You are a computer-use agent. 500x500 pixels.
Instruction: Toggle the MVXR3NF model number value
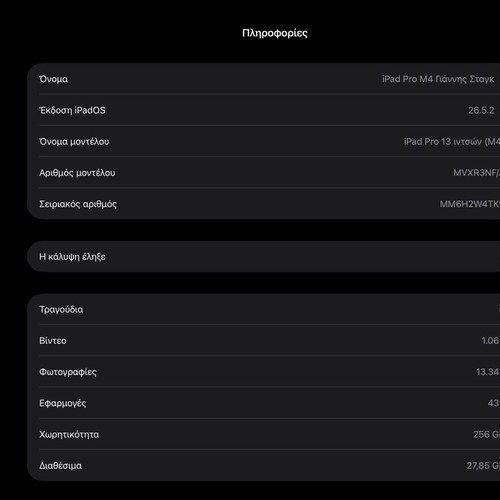477,173
